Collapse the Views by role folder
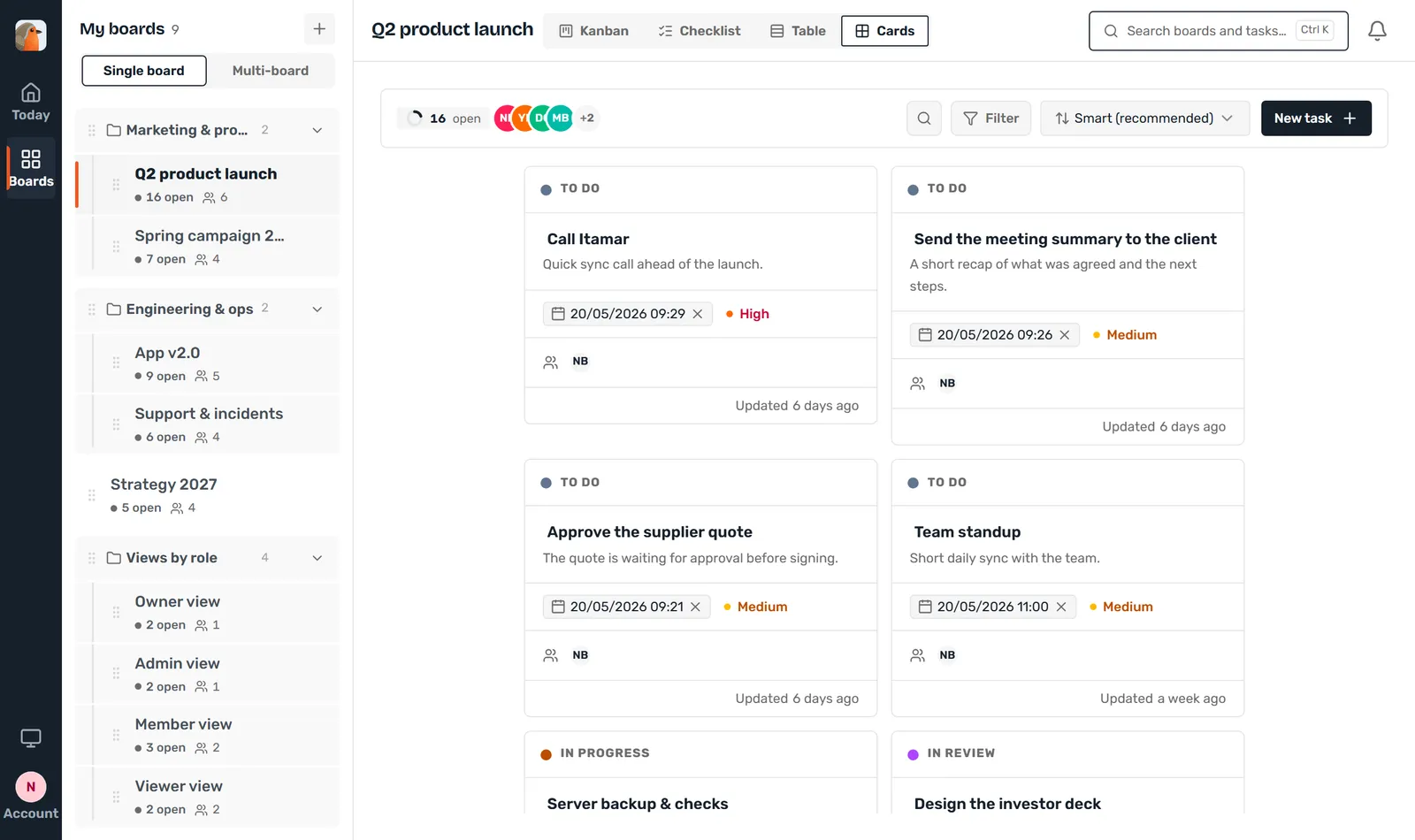The width and height of the screenshot is (1415, 840). pyautogui.click(x=317, y=558)
